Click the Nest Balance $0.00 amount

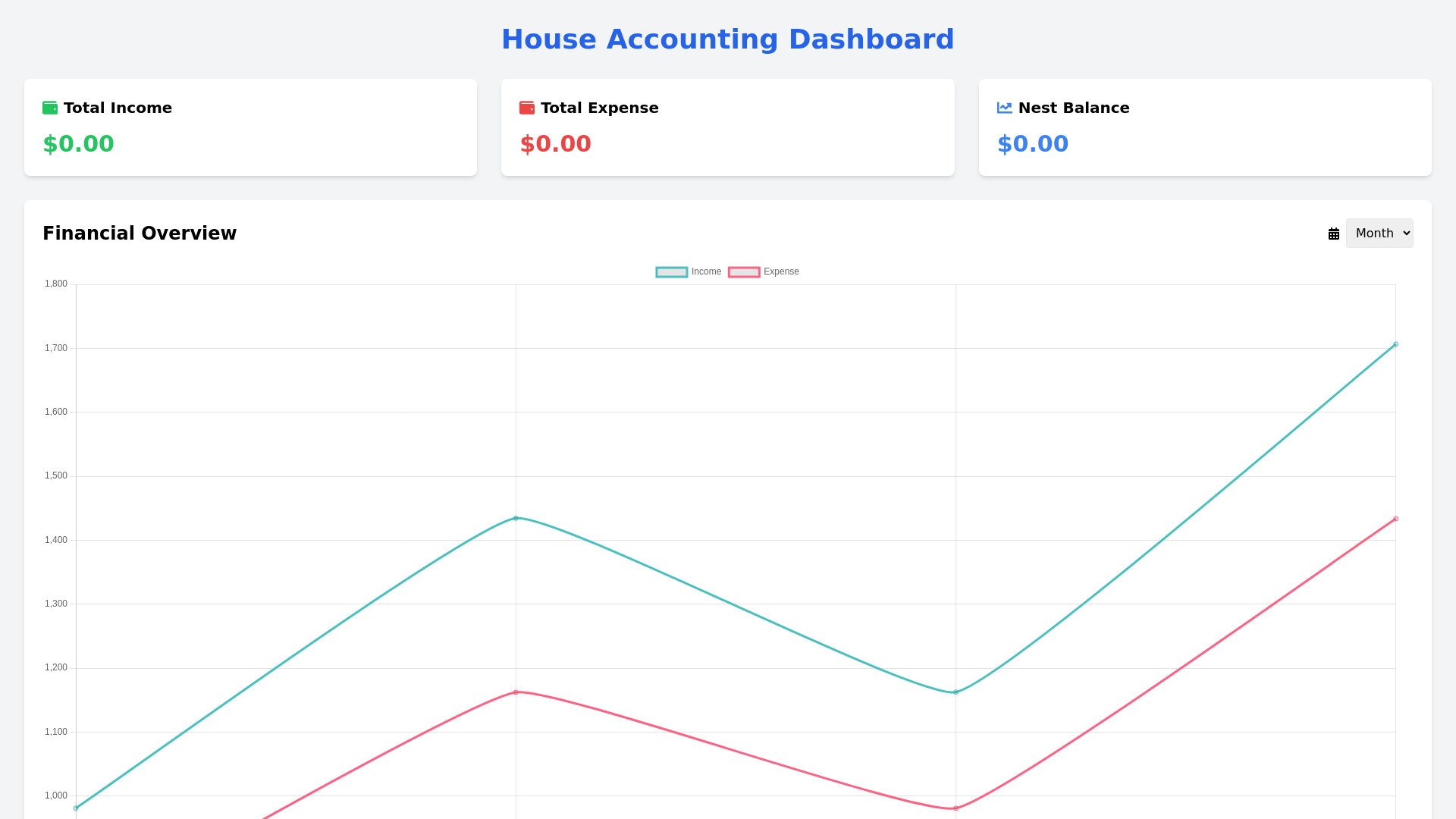1032,143
